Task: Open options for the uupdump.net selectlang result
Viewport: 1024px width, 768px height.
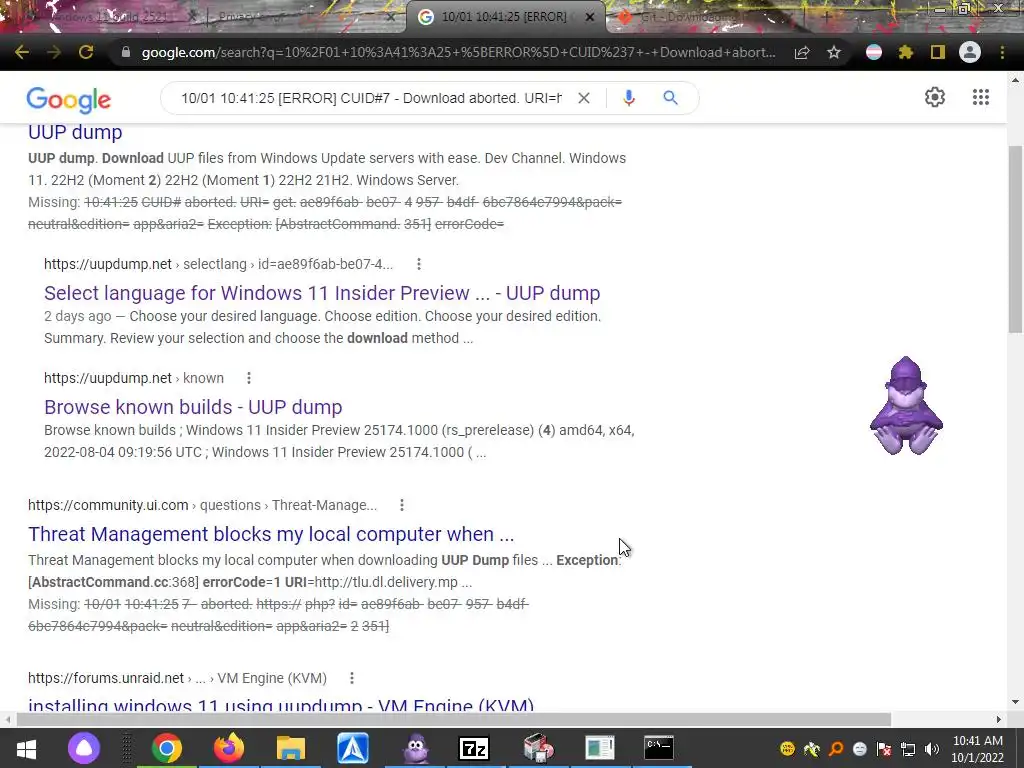Action: click(419, 264)
